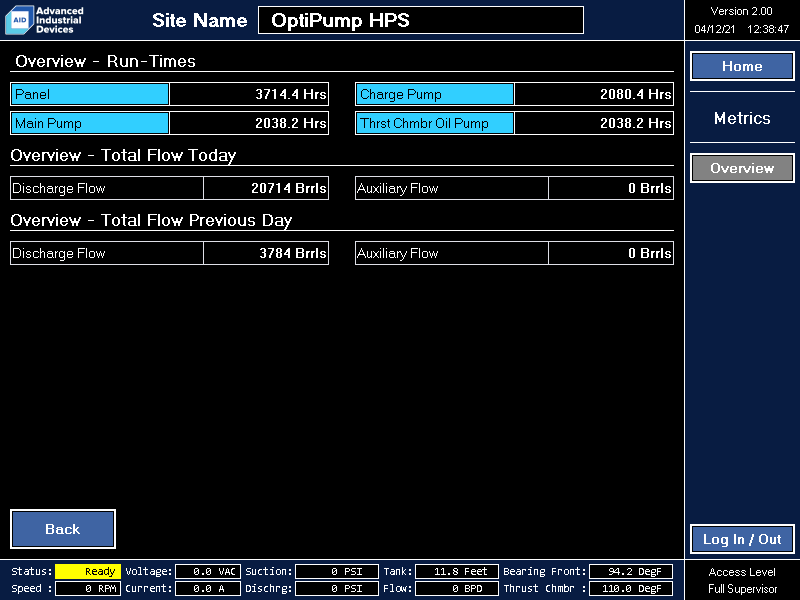Image resolution: width=800 pixels, height=600 pixels.
Task: Click the Main Pump value 2038.2 Hrs
Action: (249, 123)
